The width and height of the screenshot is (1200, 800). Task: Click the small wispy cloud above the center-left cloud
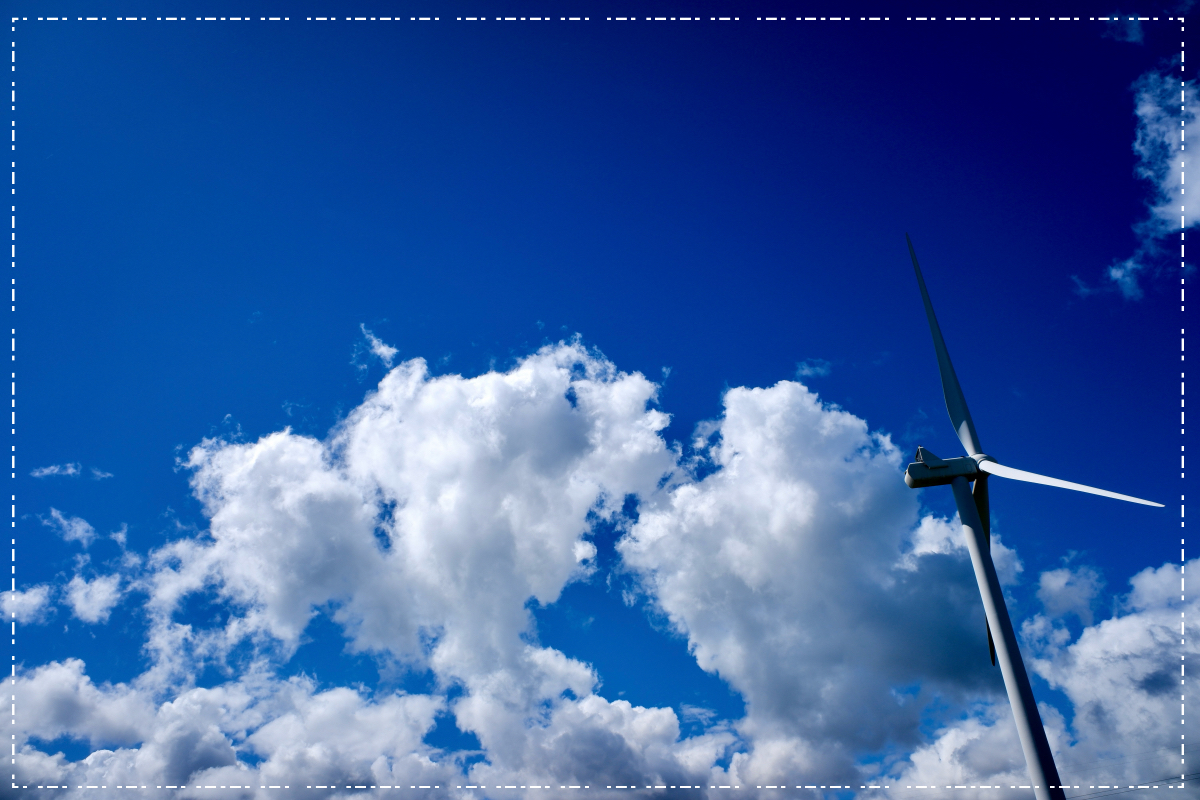(378, 347)
